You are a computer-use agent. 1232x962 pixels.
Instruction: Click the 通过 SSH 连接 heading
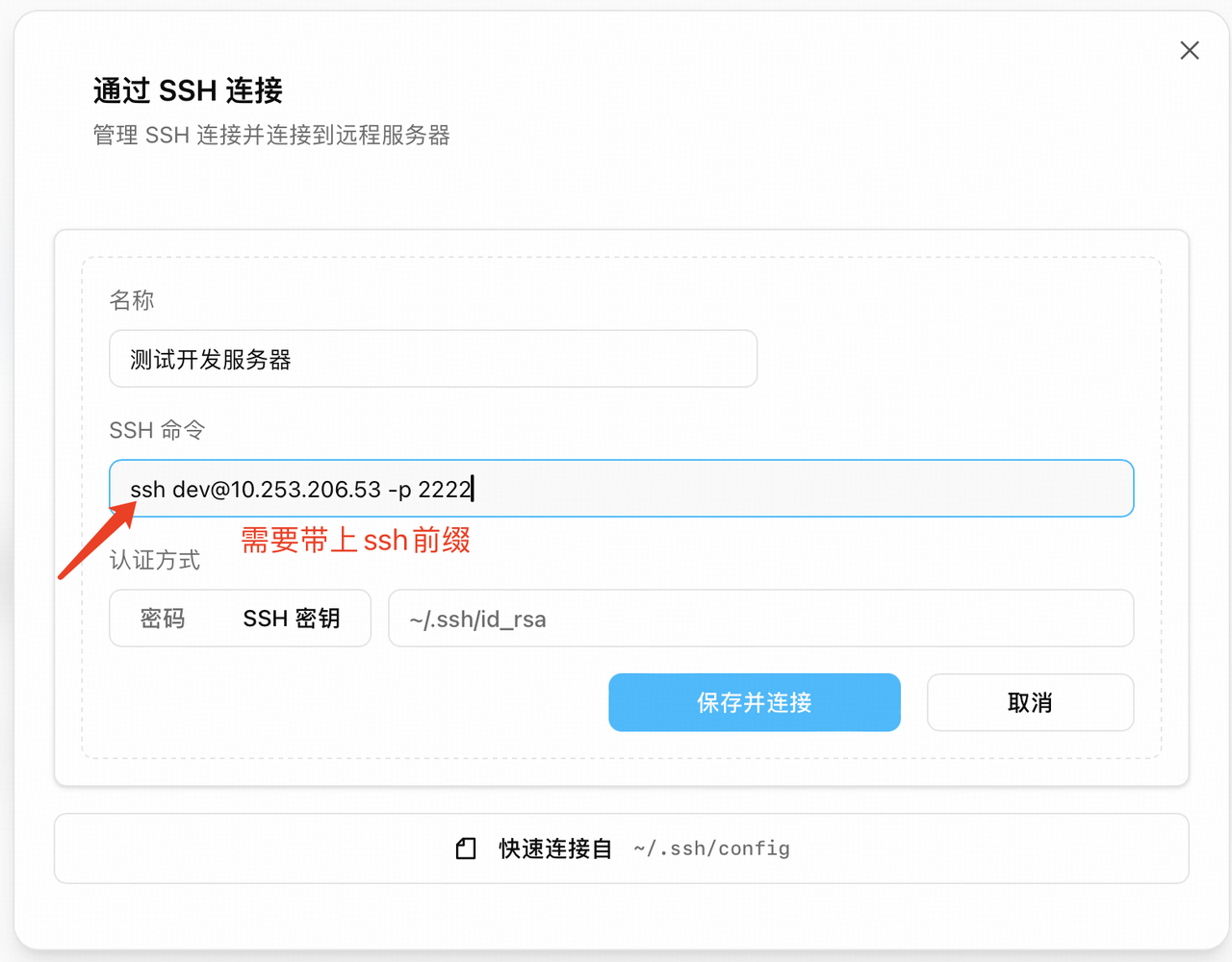point(188,90)
